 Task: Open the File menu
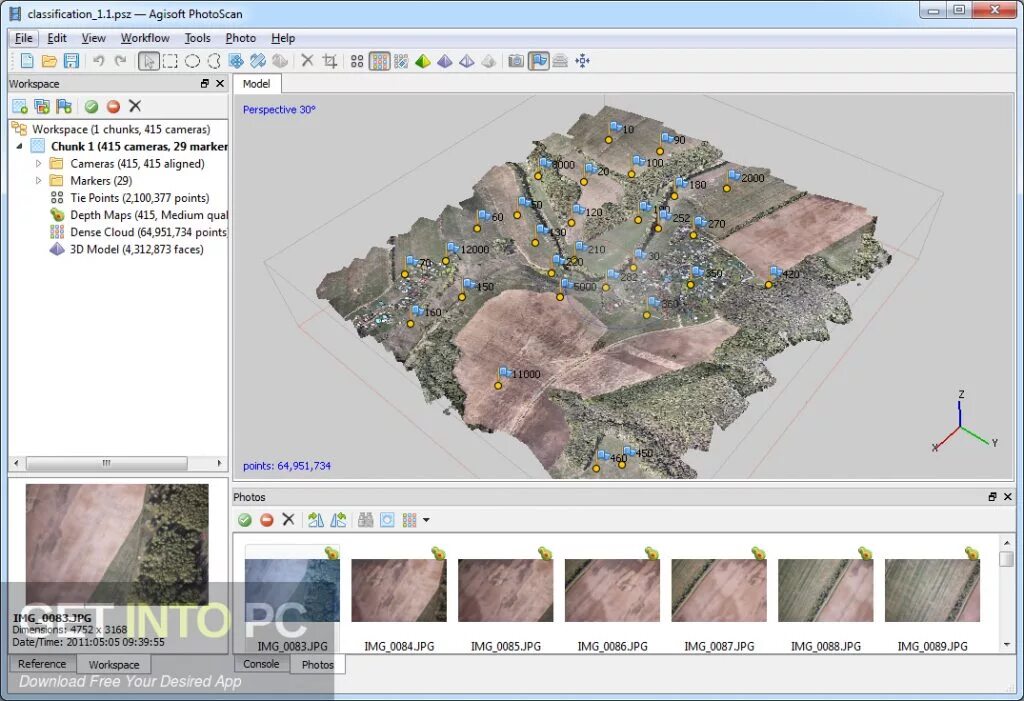[x=24, y=38]
